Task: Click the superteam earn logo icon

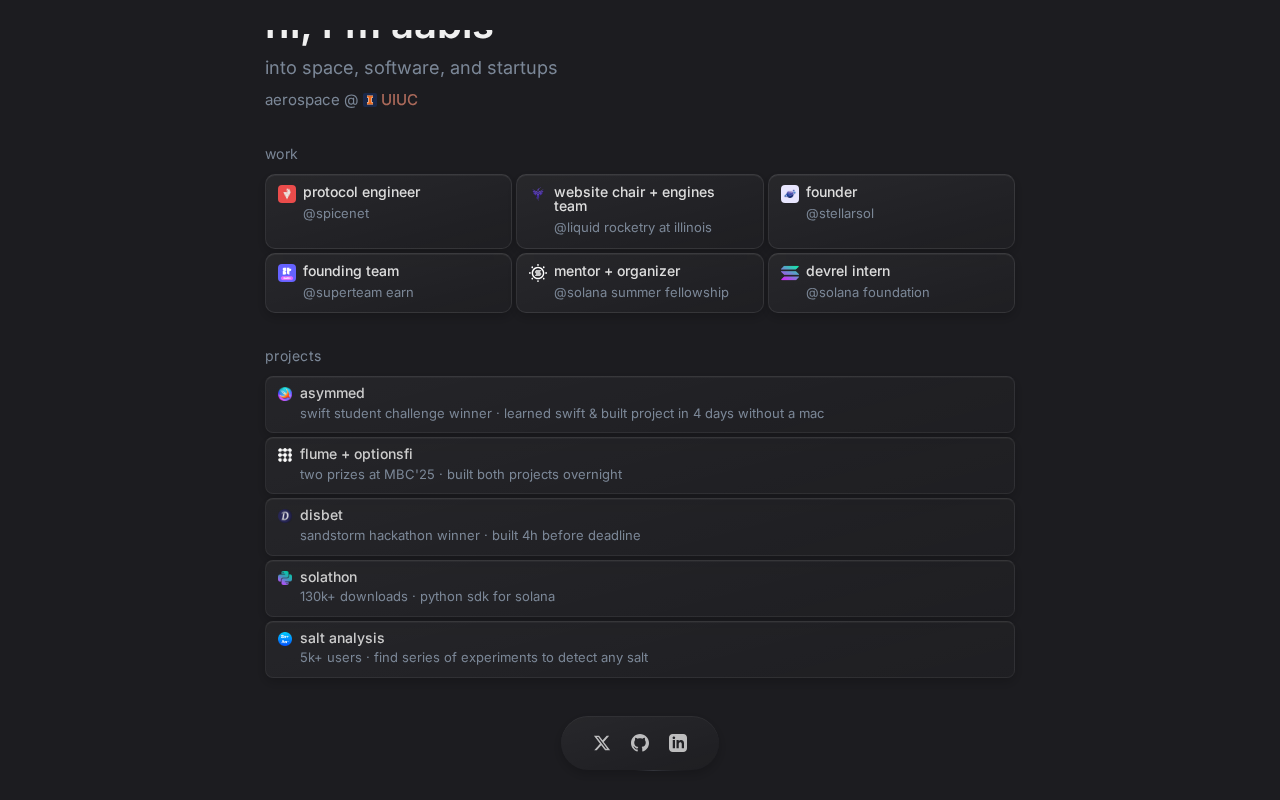Action: [x=287, y=273]
